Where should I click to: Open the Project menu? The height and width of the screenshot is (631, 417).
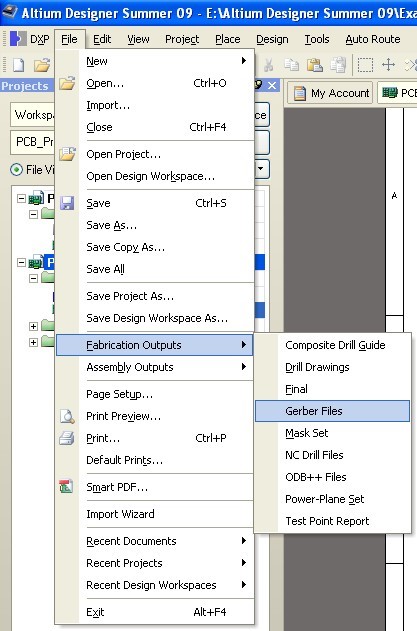[x=182, y=39]
